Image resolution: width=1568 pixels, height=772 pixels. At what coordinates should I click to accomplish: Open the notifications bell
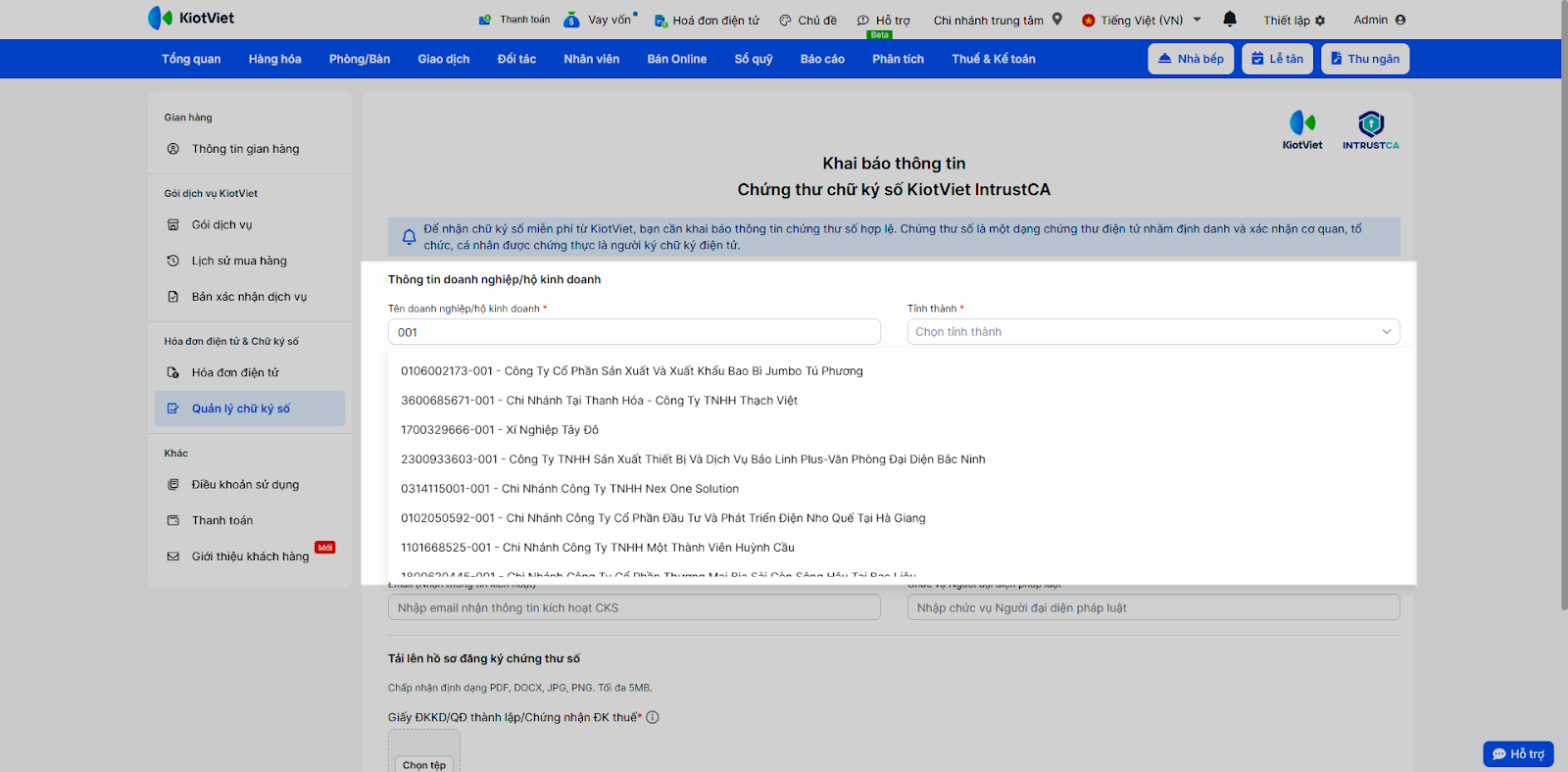pyautogui.click(x=1230, y=19)
